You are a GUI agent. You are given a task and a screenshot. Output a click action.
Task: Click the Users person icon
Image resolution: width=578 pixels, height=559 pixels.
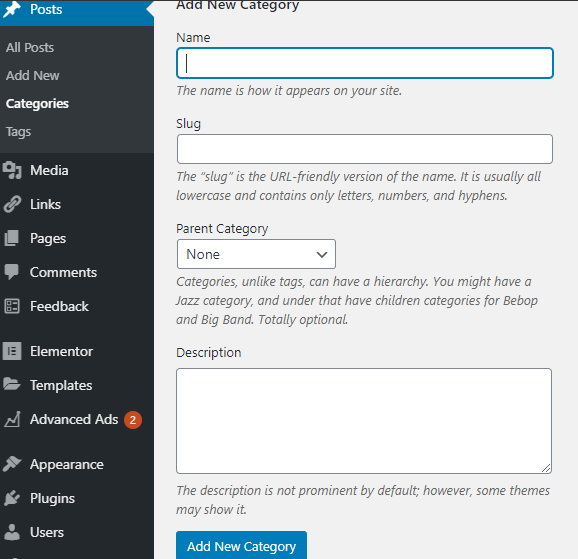click(12, 532)
